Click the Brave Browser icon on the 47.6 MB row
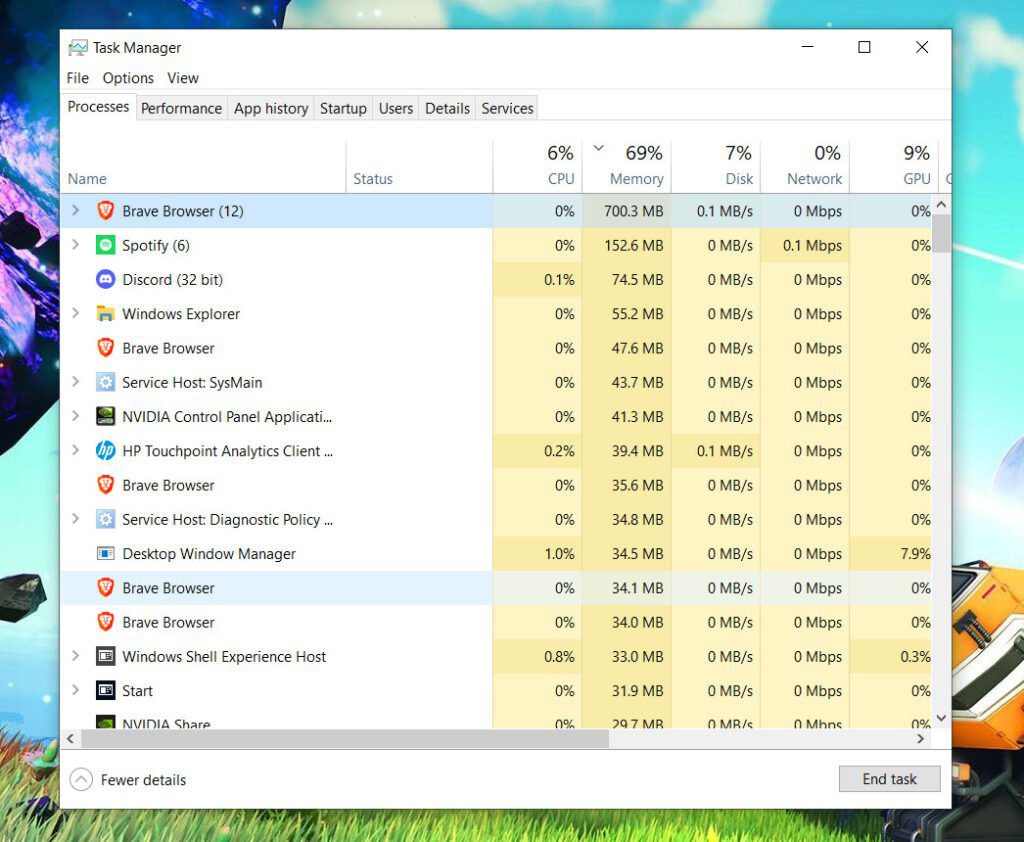Image resolution: width=1024 pixels, height=842 pixels. [105, 348]
